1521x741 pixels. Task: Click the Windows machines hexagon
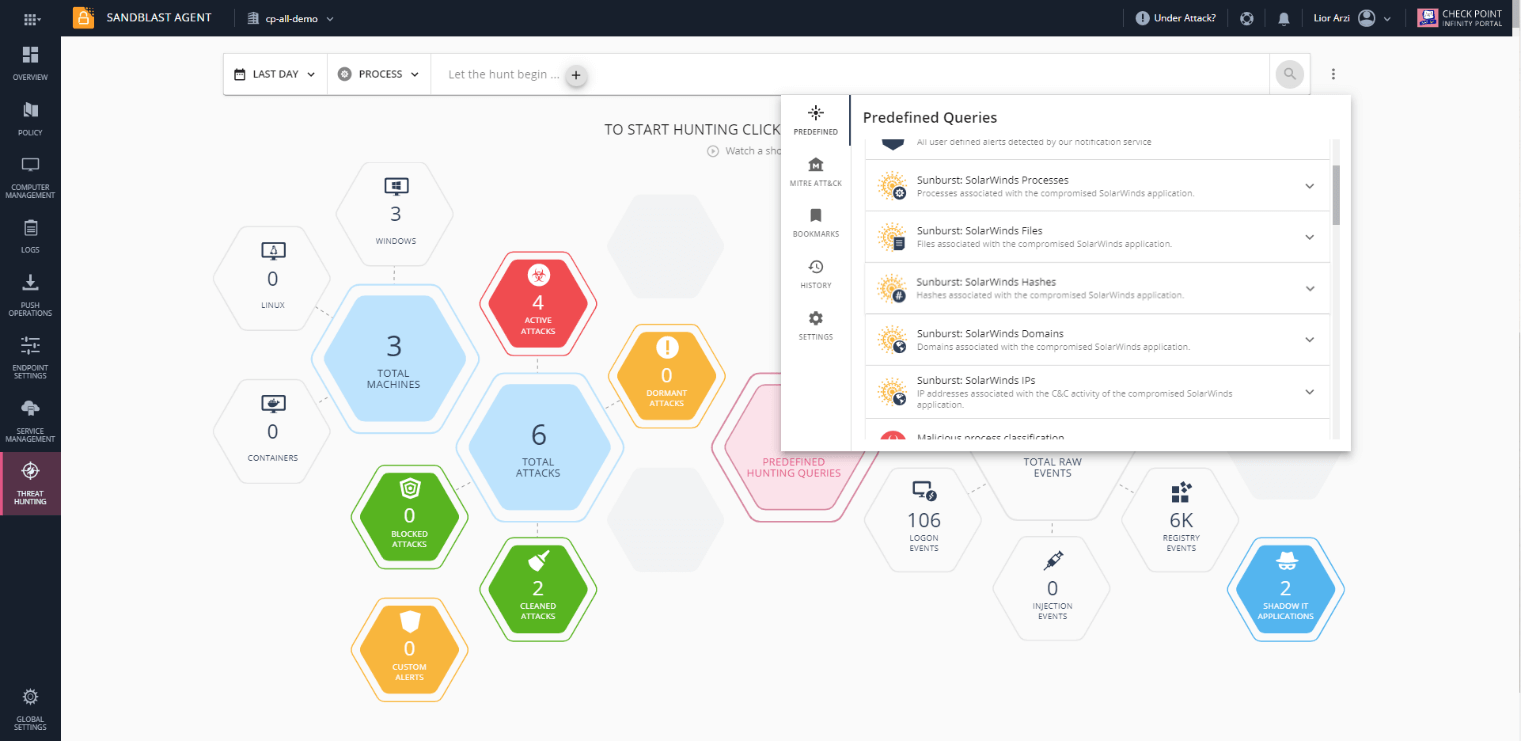pyautogui.click(x=395, y=214)
